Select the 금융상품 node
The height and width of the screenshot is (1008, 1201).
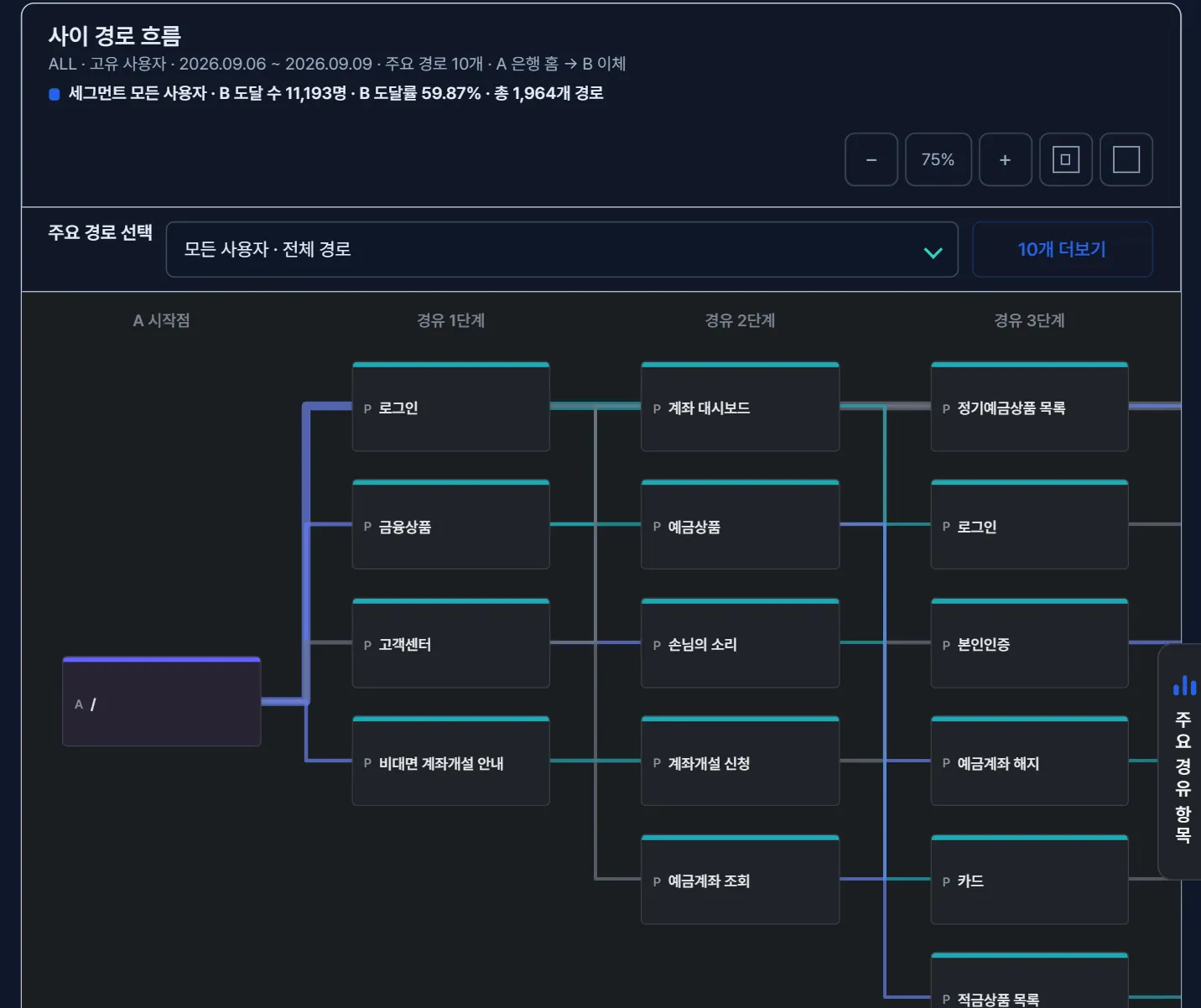tap(451, 525)
